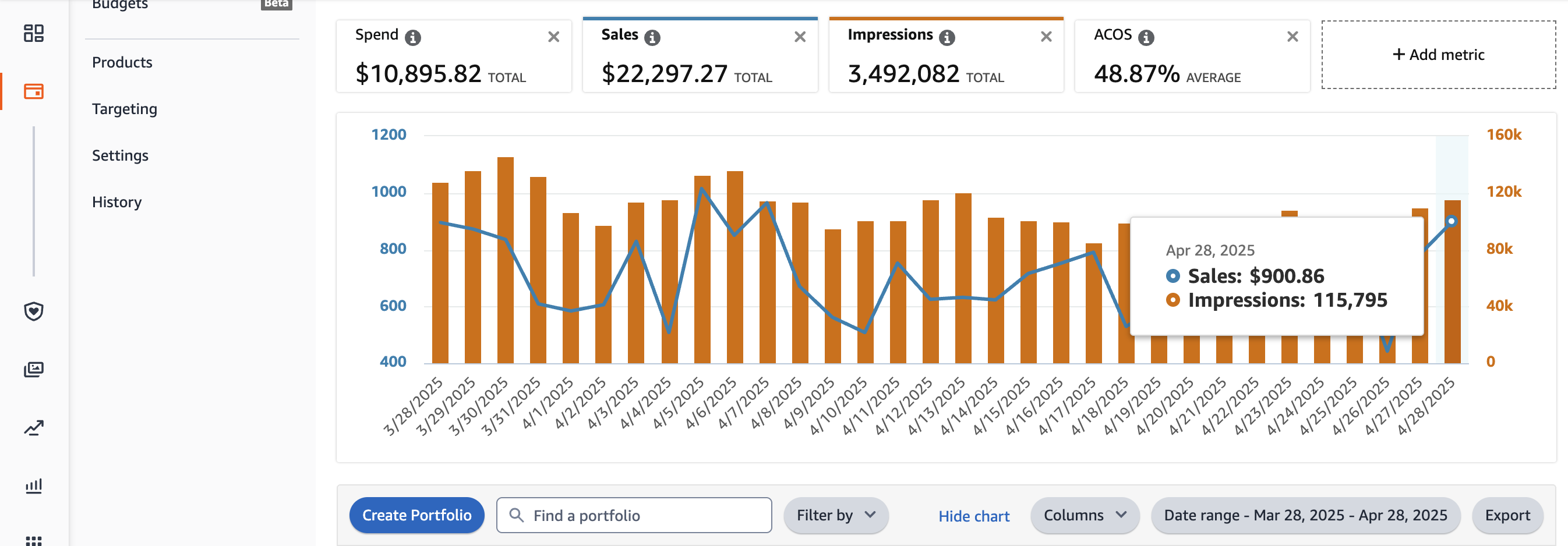Click the info icon next to Impressions

(947, 38)
